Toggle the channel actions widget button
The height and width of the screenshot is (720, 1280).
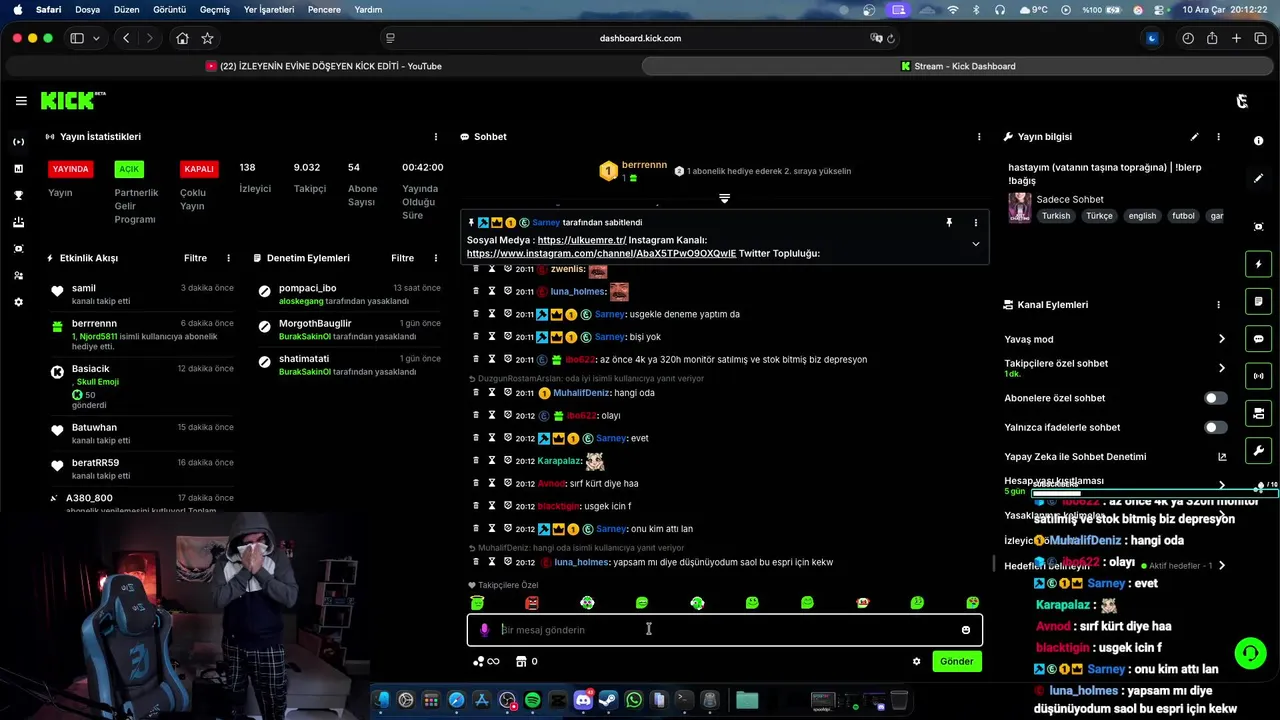pos(1259,413)
